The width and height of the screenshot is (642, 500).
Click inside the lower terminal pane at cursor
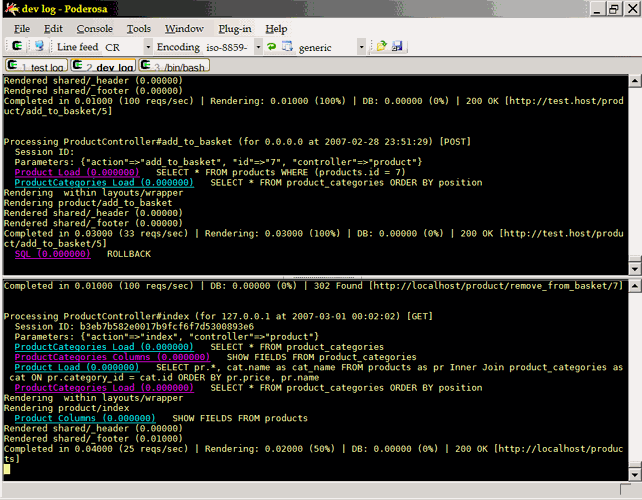pos(7,468)
